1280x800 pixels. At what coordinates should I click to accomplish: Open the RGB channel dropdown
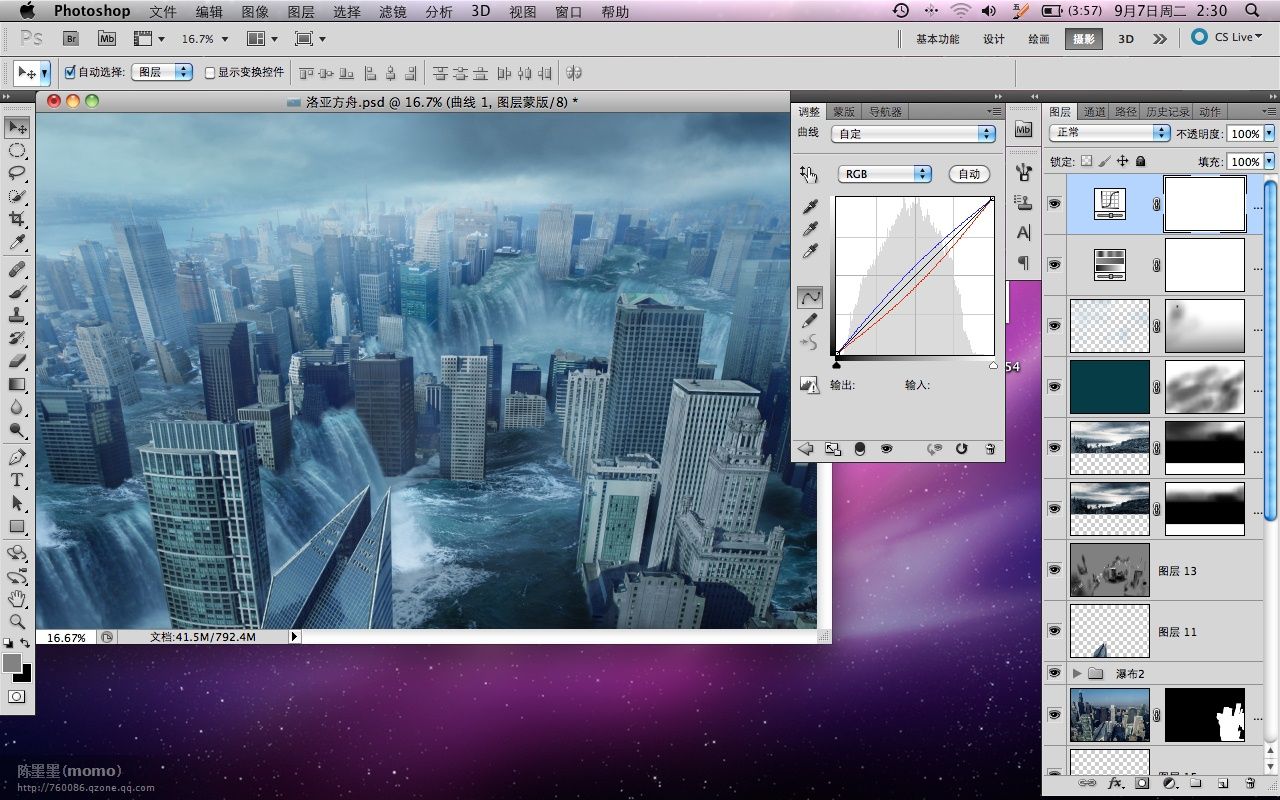tap(884, 174)
